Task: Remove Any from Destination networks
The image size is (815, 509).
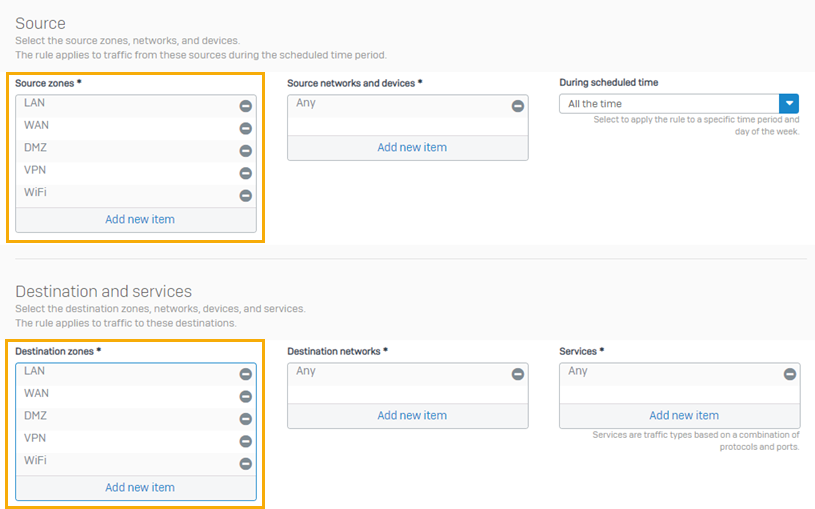Action: coord(517,374)
